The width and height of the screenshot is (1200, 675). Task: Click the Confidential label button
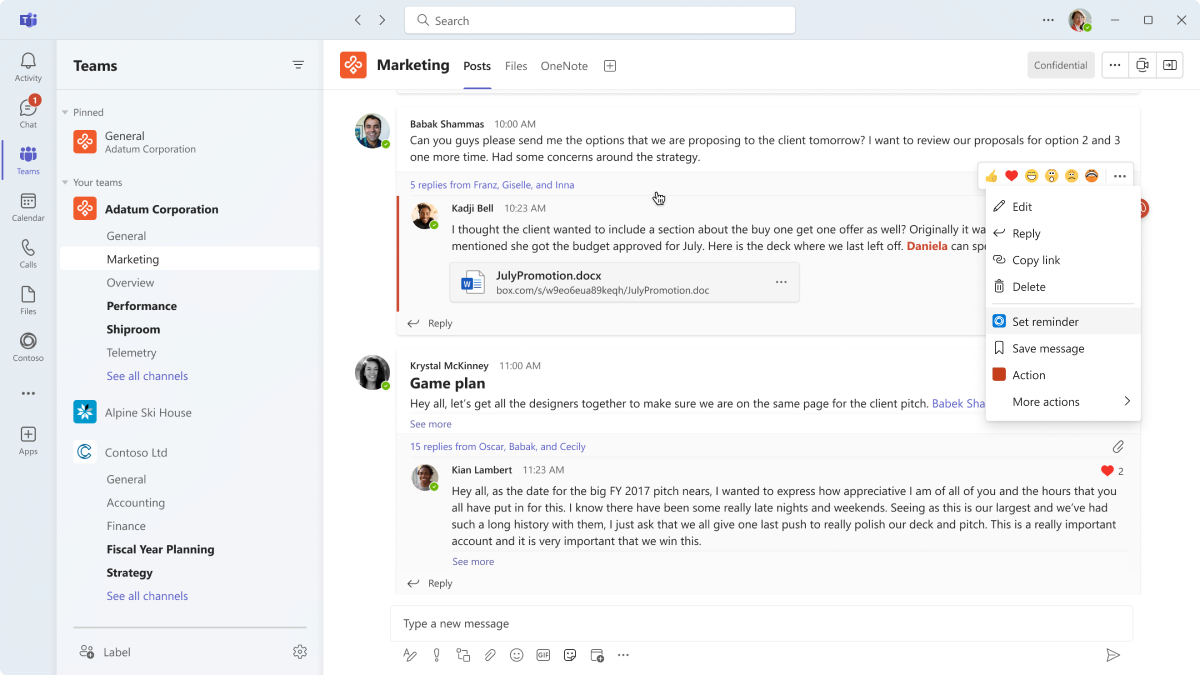[1060, 65]
